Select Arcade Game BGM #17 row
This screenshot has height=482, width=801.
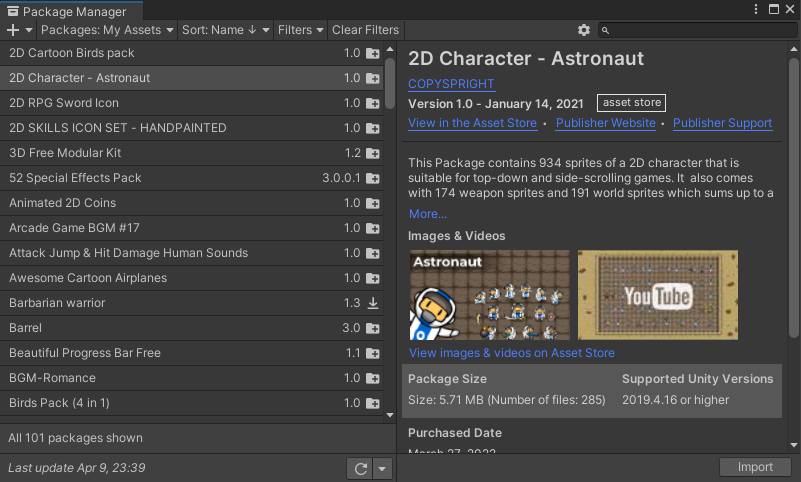(192, 228)
